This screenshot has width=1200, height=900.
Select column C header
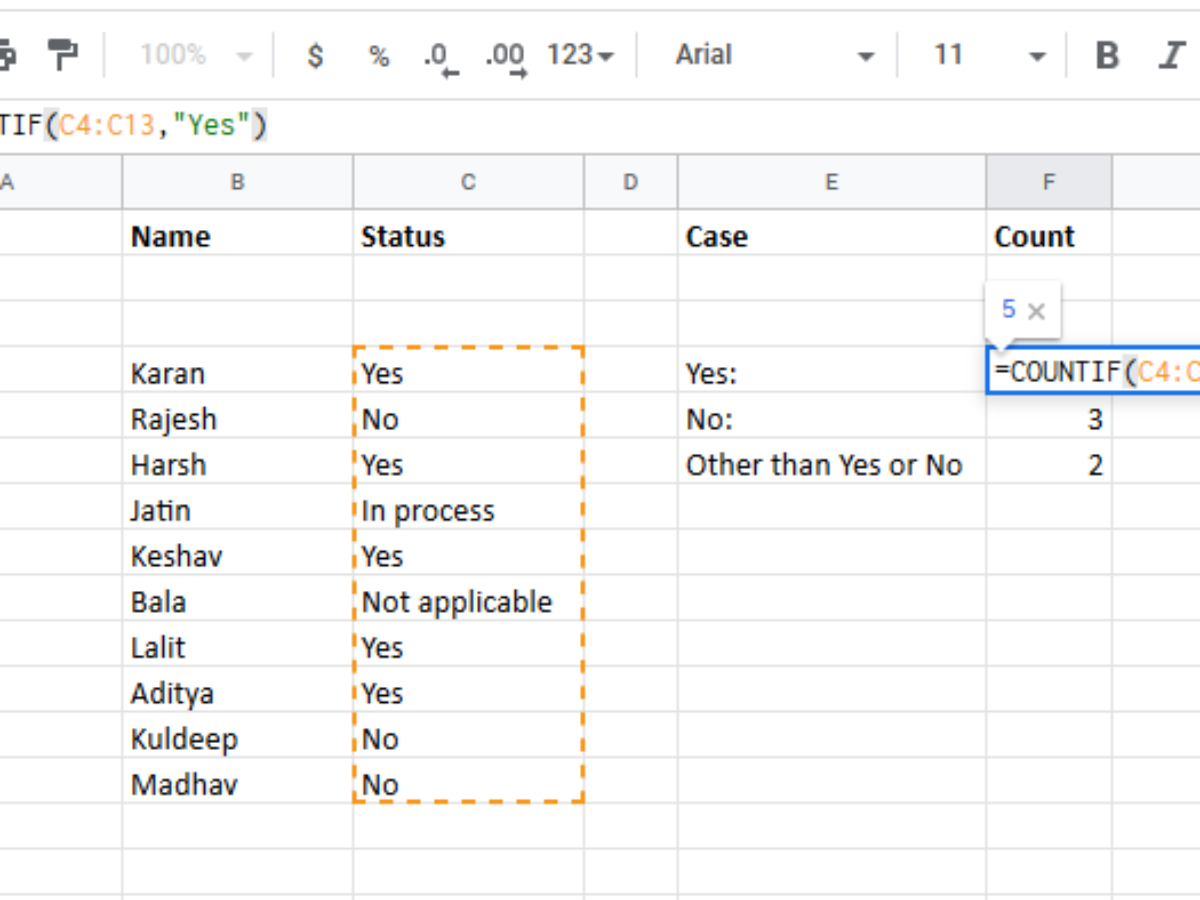[x=468, y=182]
